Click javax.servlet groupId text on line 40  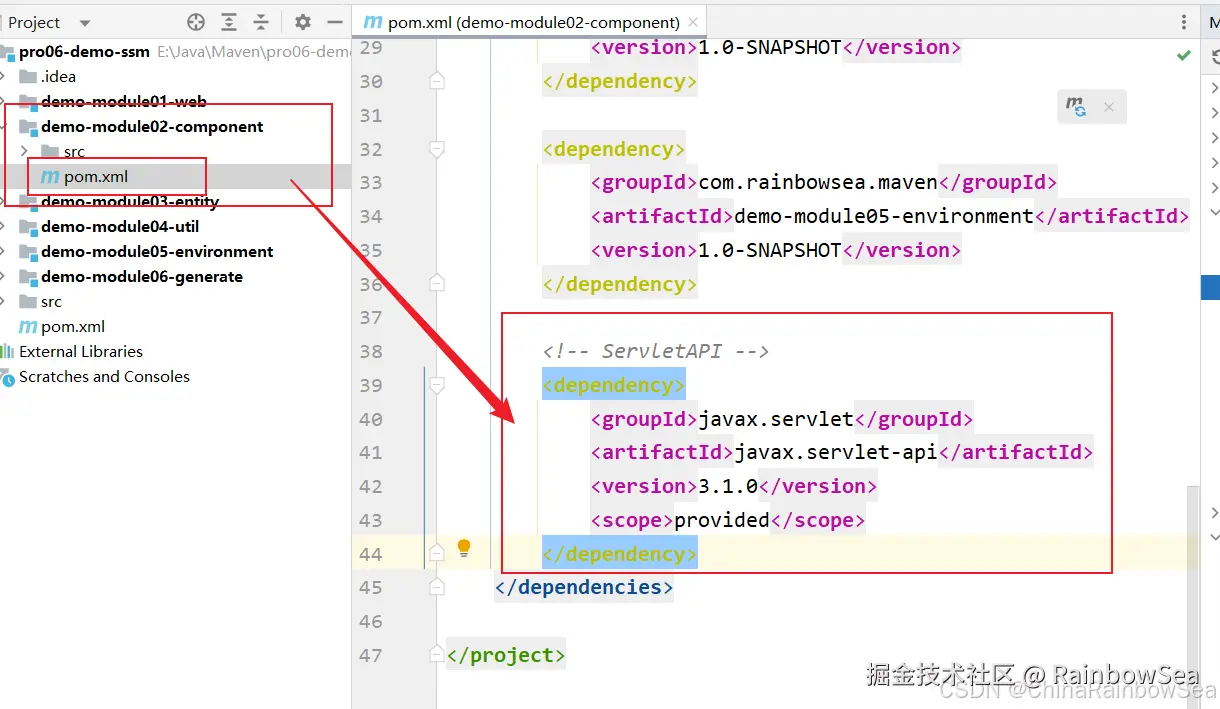point(776,419)
